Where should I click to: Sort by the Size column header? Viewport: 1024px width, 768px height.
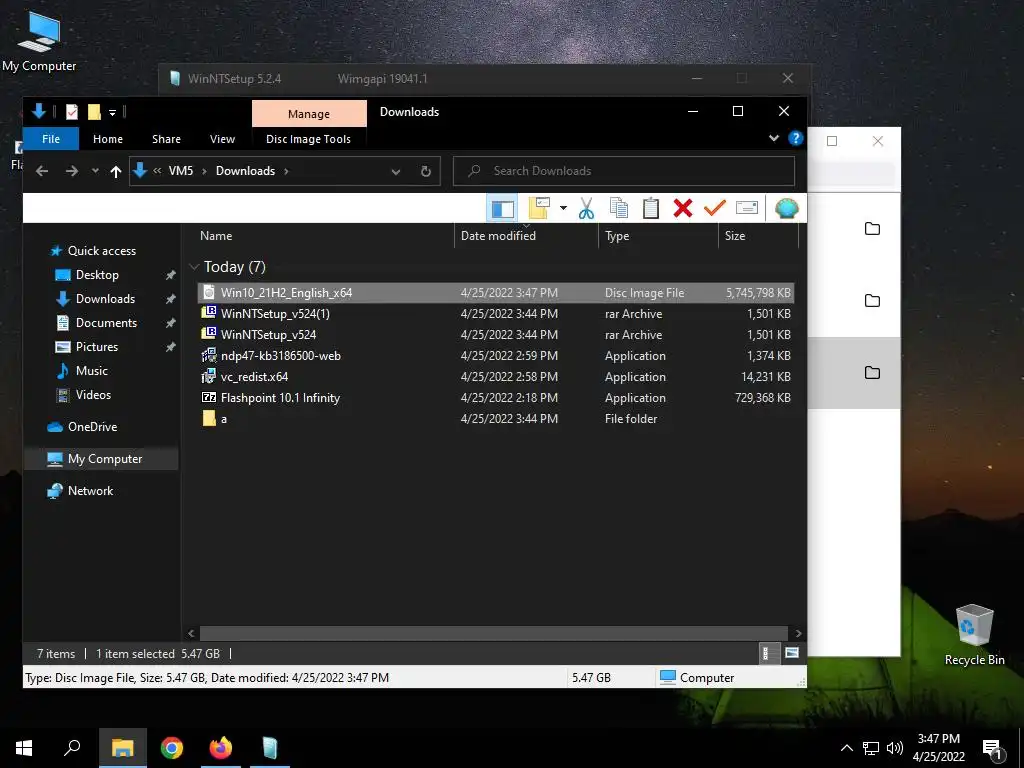coord(758,236)
